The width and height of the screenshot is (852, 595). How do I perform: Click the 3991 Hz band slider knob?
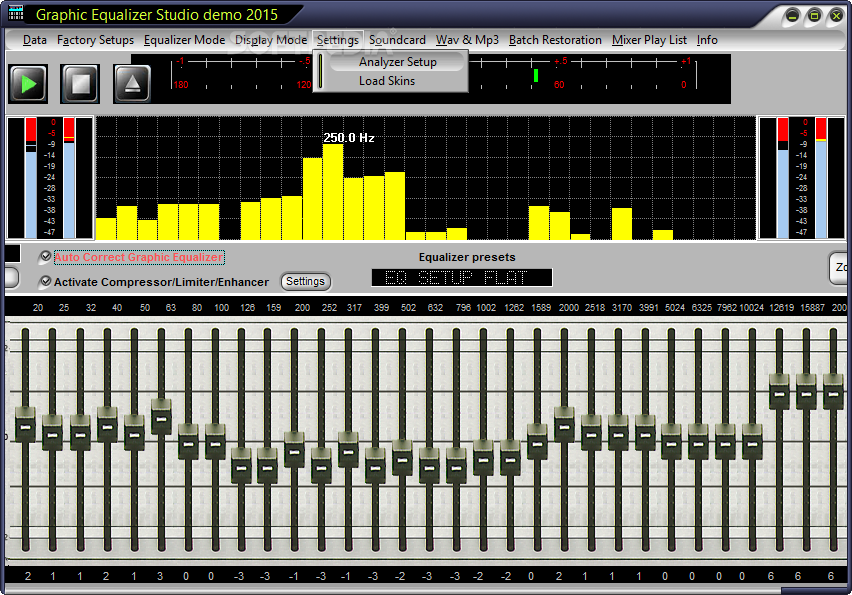click(x=645, y=433)
